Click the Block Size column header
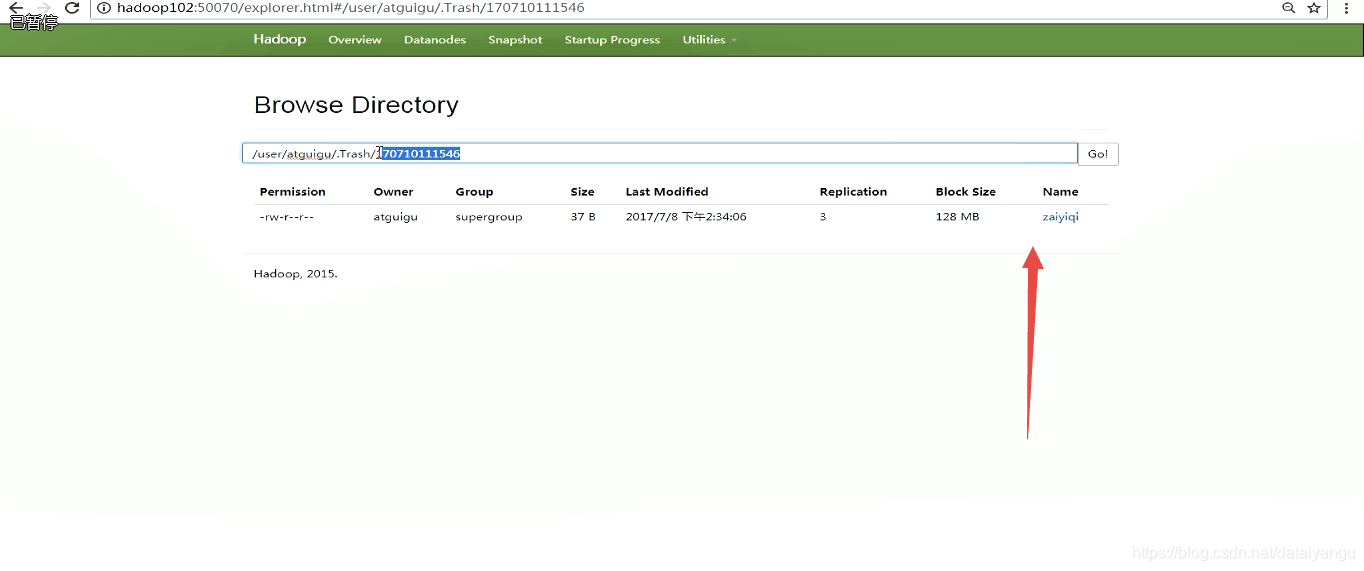The height and width of the screenshot is (571, 1364). 966,192
